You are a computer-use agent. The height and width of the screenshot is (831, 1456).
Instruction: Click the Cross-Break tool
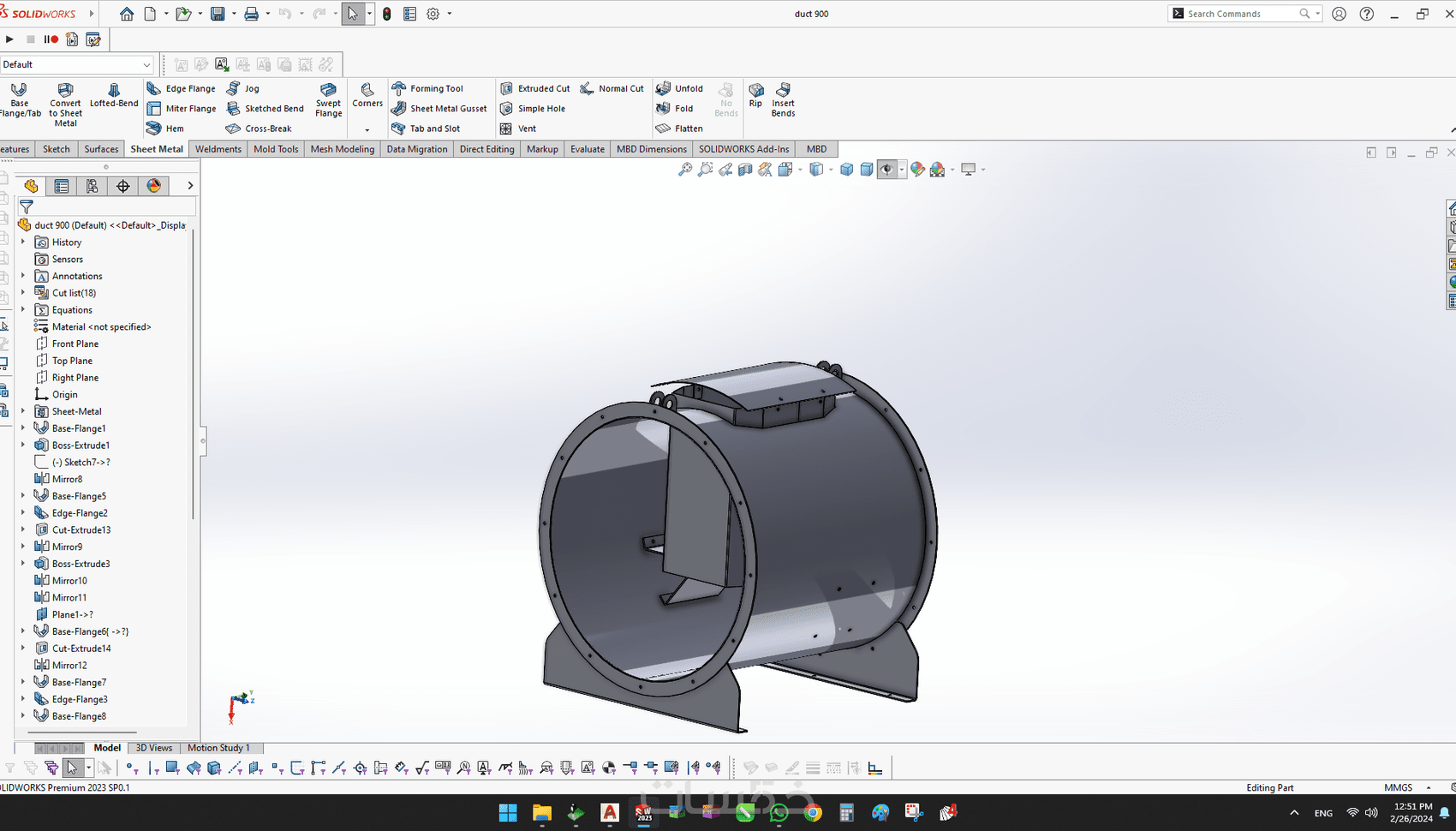tap(259, 129)
